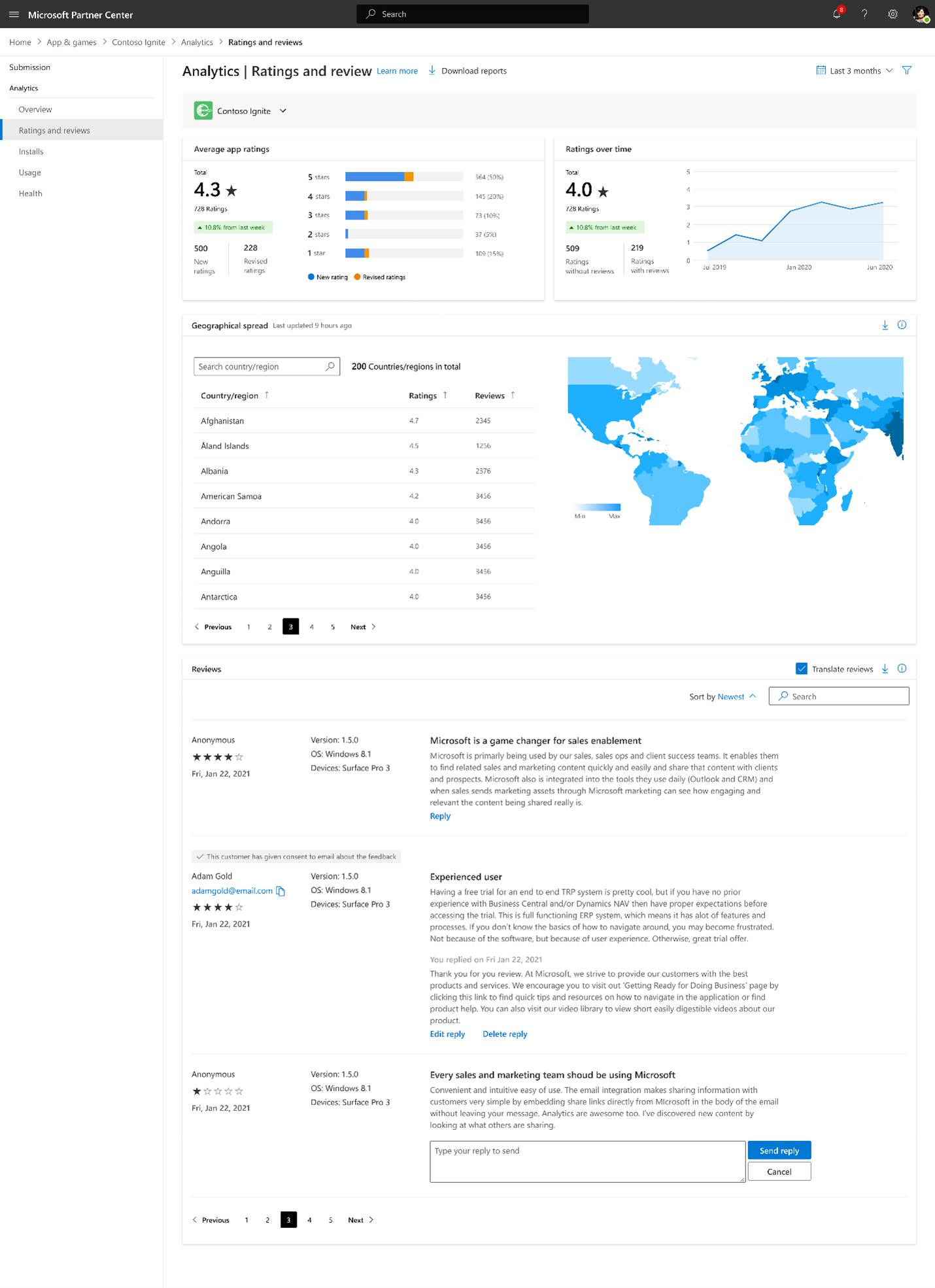Click the calendar icon for date range
935x1288 pixels.
[821, 71]
